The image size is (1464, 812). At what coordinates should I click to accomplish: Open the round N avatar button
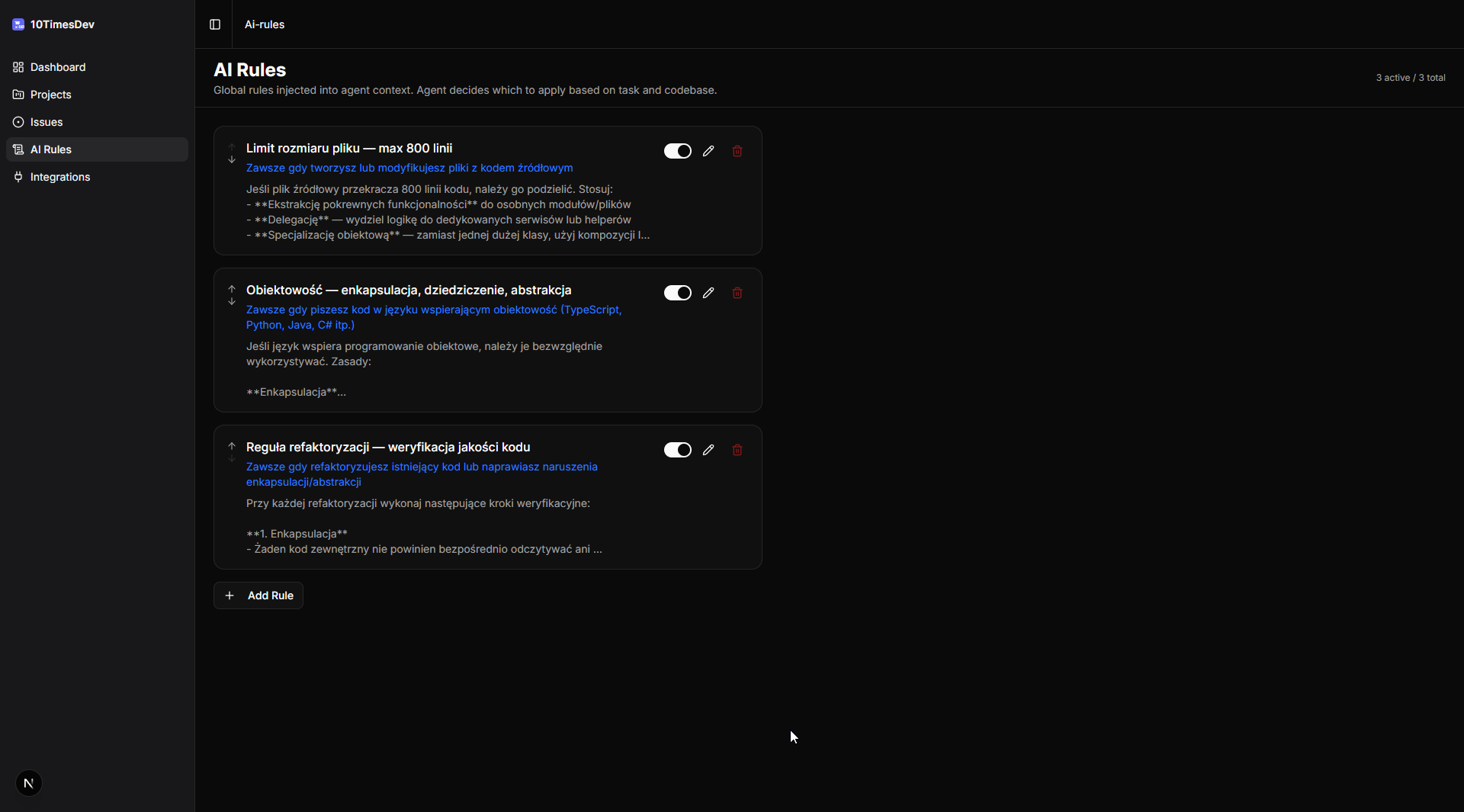click(x=29, y=783)
